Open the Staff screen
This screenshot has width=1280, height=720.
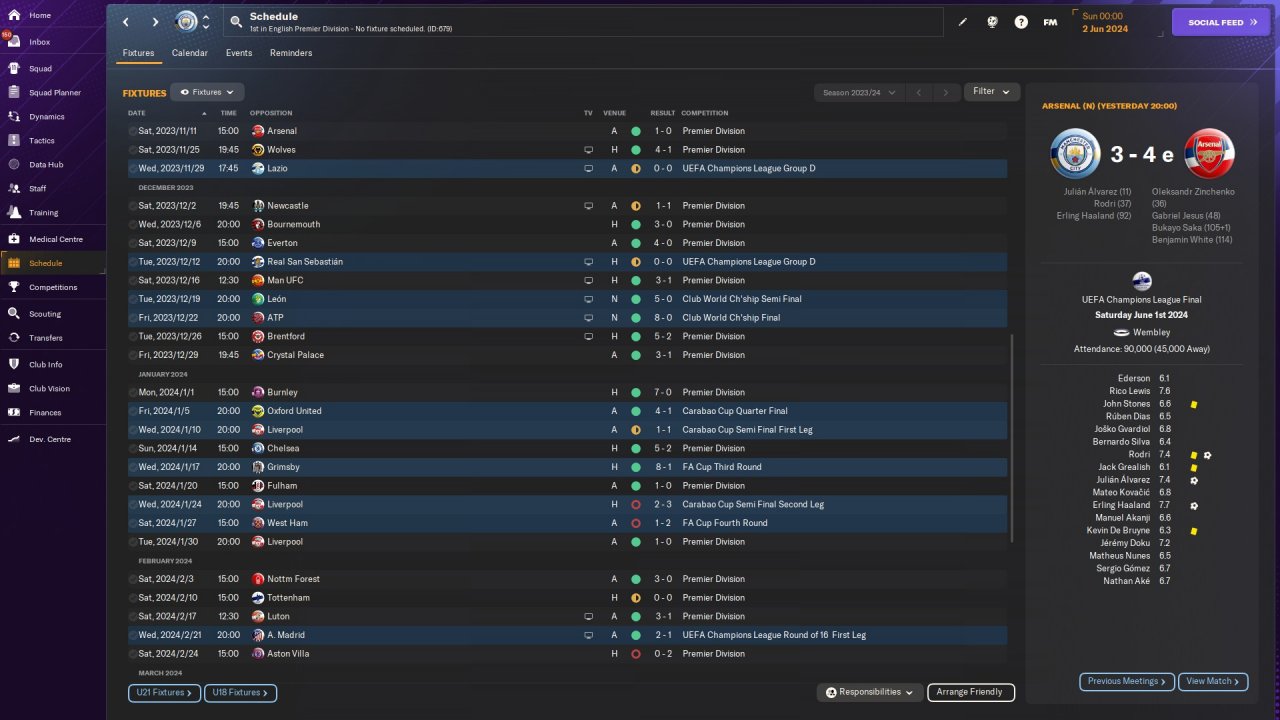click(38, 189)
